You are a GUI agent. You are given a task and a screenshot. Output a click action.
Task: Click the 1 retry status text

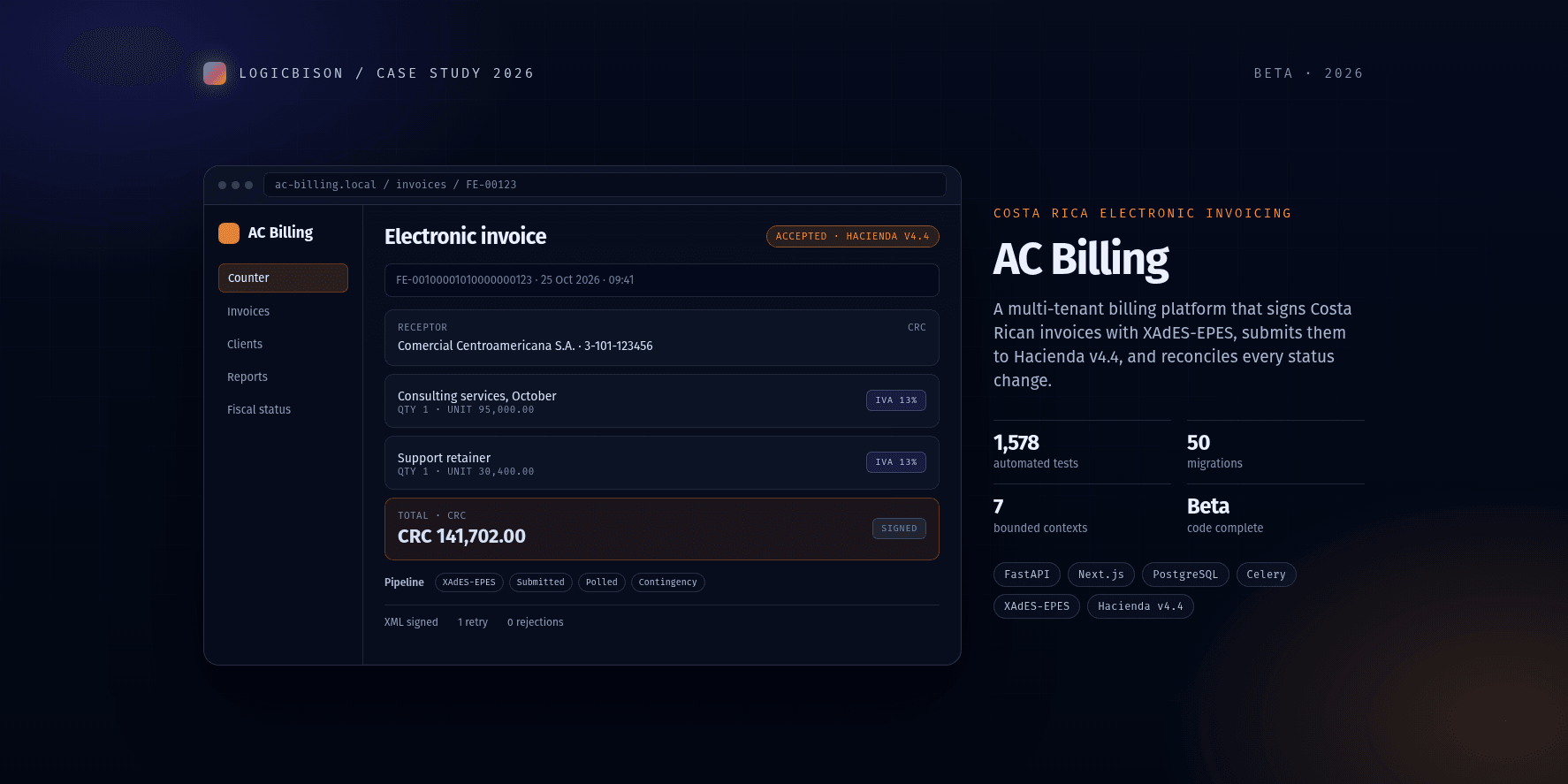tap(473, 622)
